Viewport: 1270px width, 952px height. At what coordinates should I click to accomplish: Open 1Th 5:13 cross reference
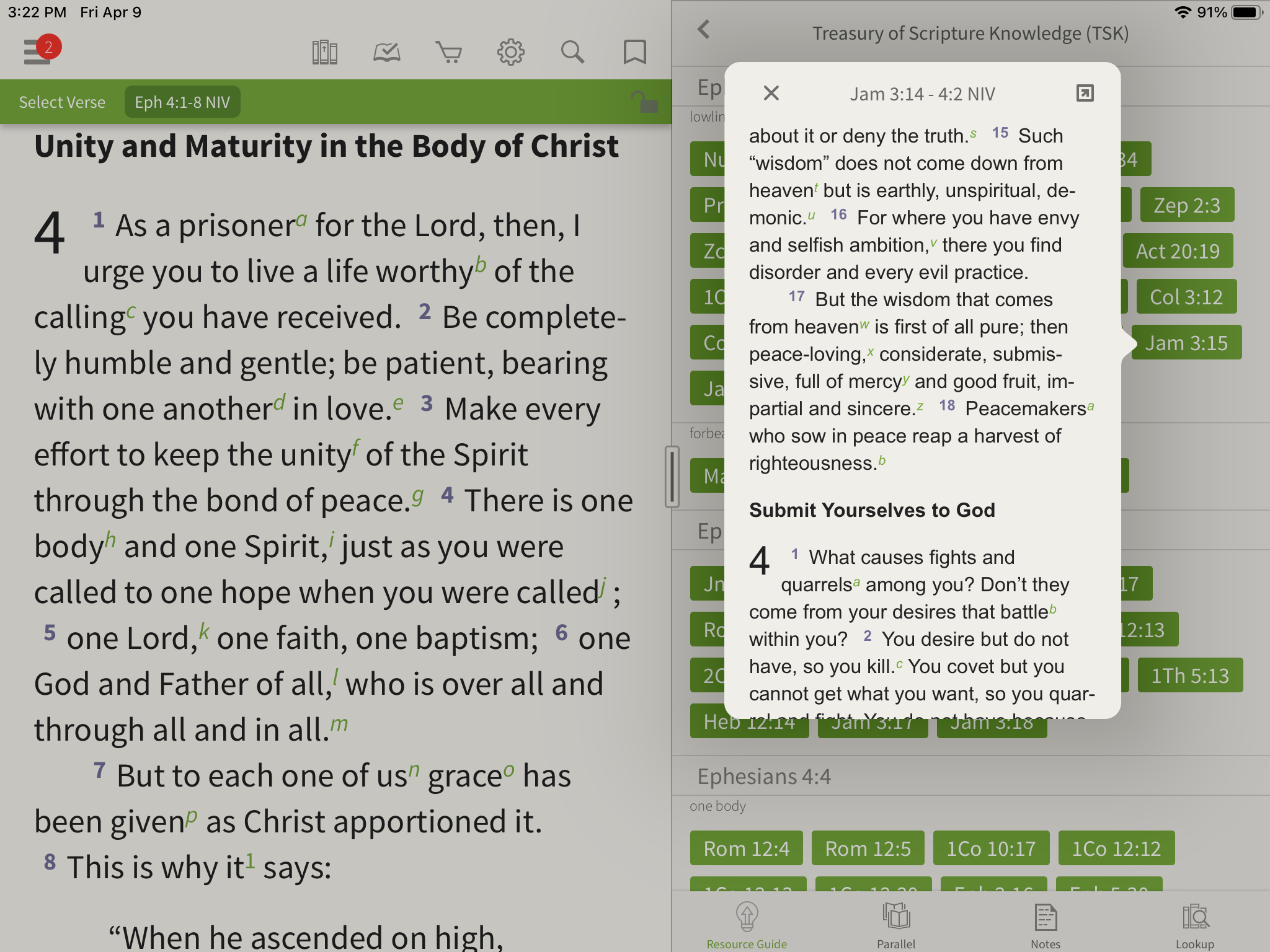[x=1190, y=676]
